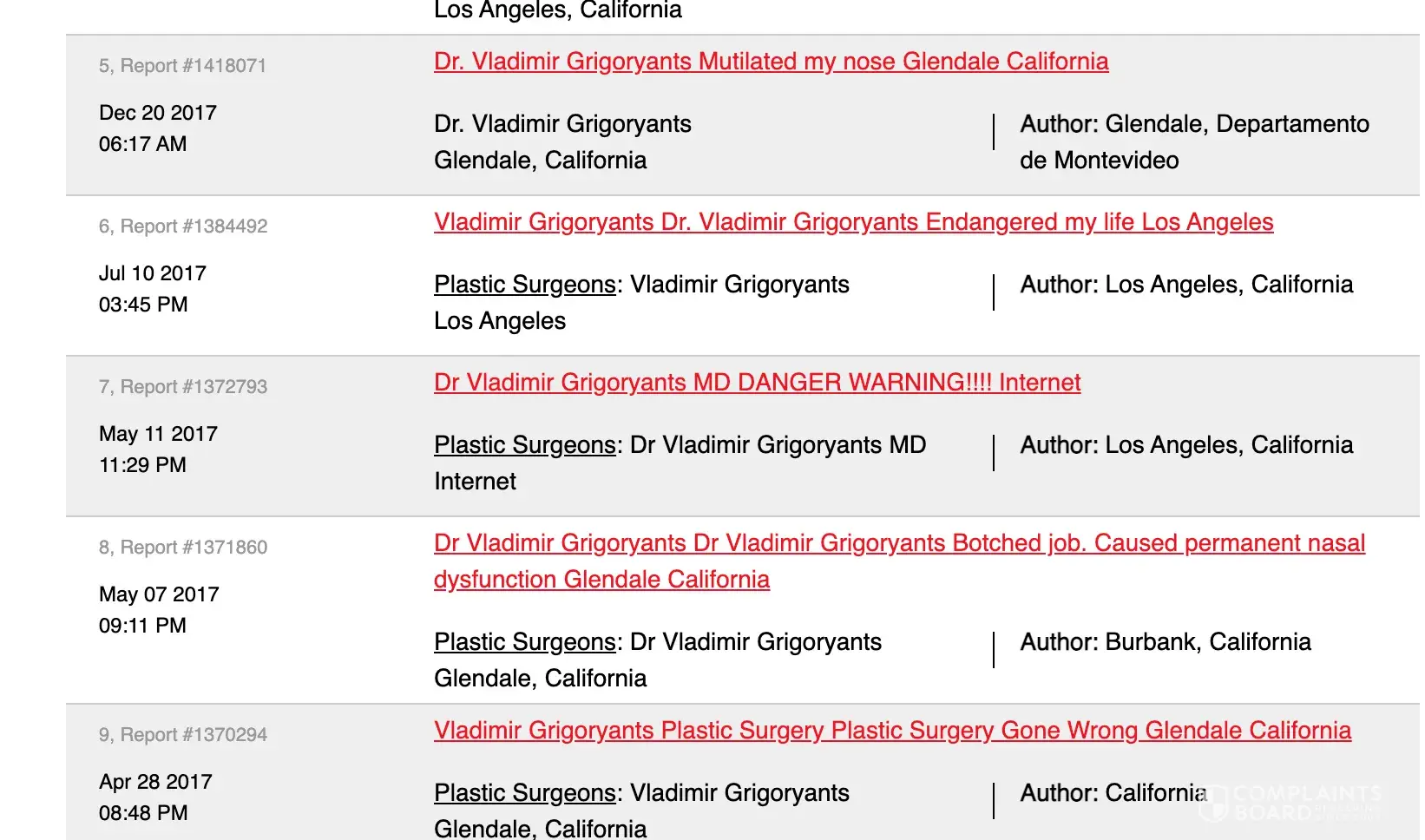Viewport: 1425px width, 840px height.
Task: Click Plastic Surgeons category in report #1370294
Action: point(524,793)
